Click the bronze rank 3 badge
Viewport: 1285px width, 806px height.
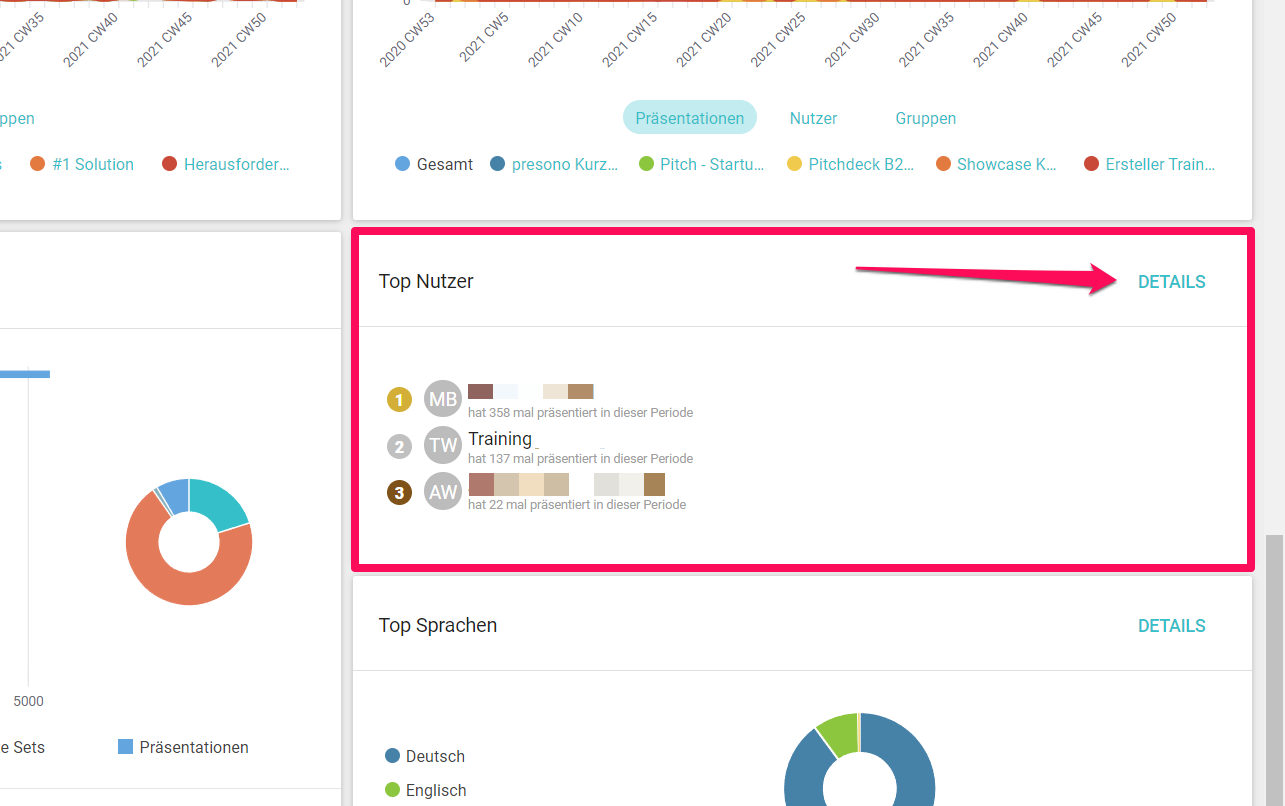point(399,492)
